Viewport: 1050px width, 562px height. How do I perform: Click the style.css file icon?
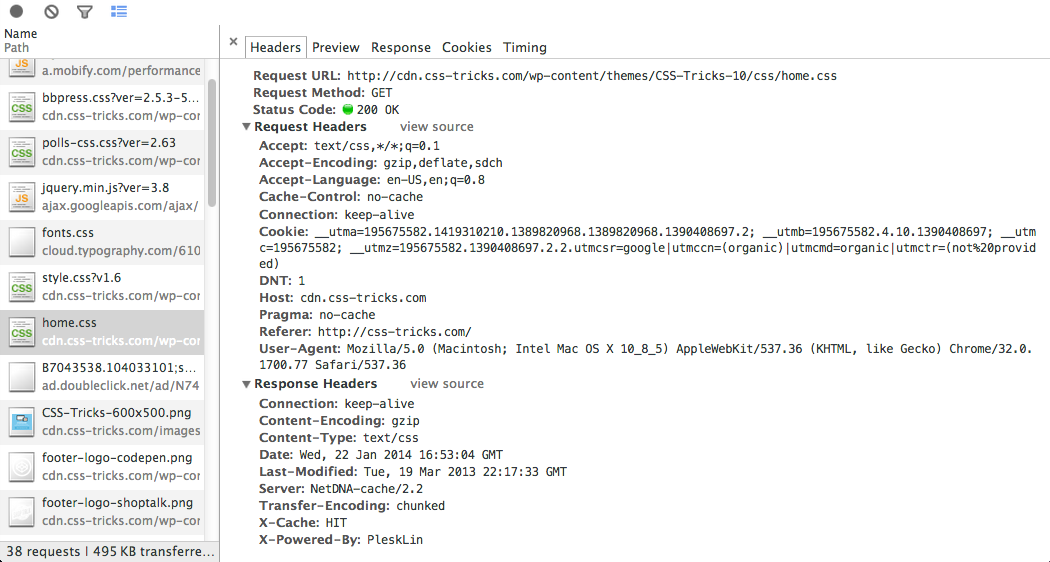(x=21, y=286)
